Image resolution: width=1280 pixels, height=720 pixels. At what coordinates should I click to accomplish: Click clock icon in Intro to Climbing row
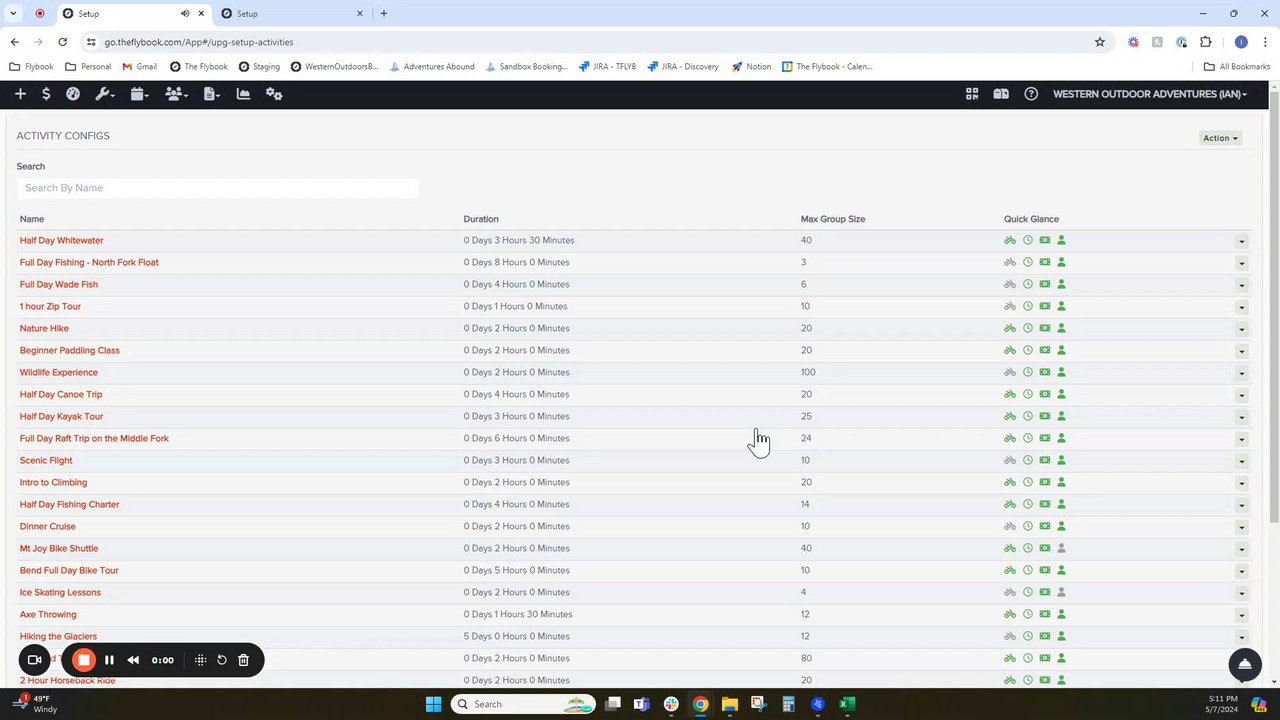pyautogui.click(x=1027, y=482)
